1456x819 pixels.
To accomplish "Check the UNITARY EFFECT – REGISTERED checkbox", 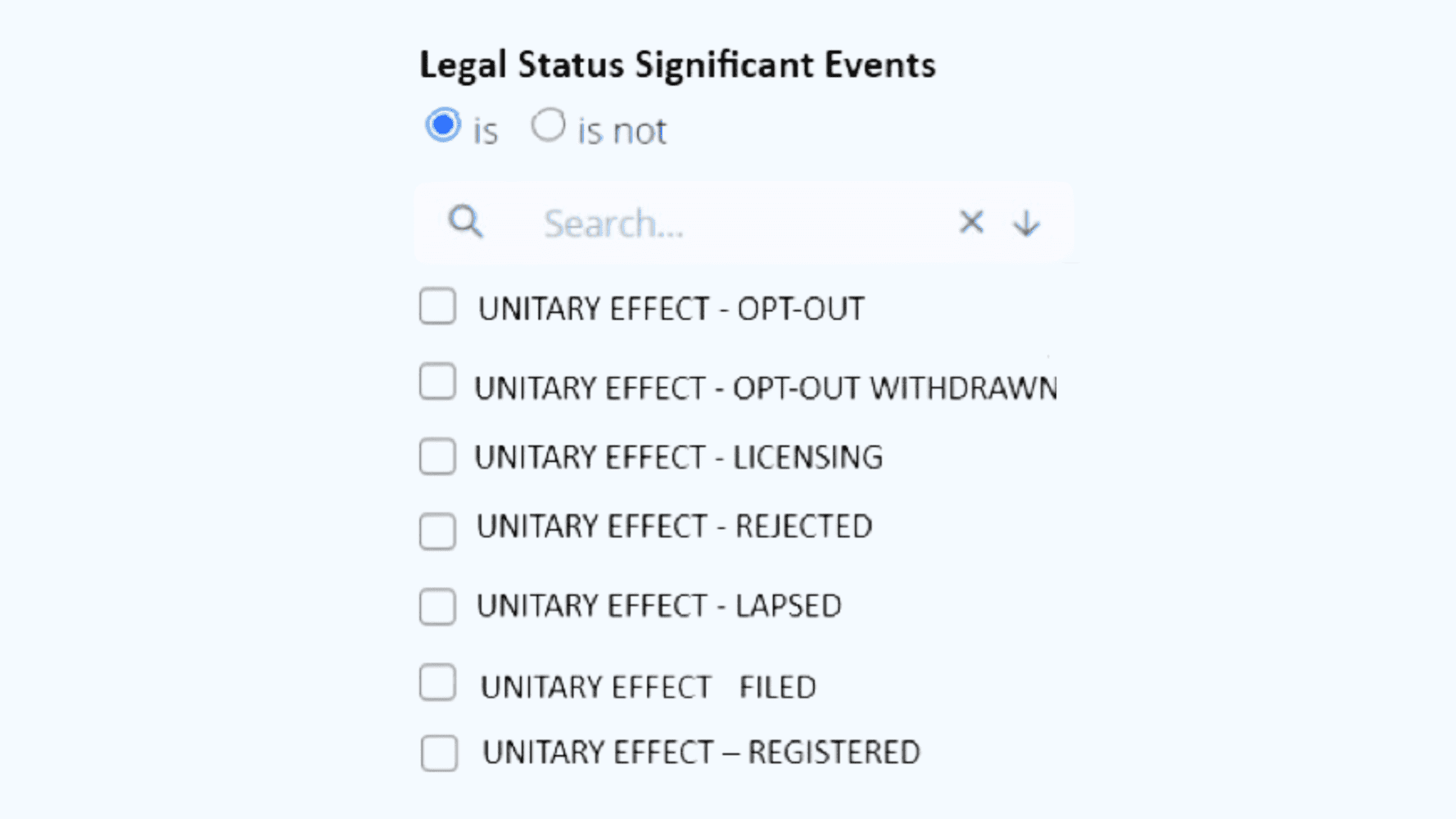I will tap(439, 753).
